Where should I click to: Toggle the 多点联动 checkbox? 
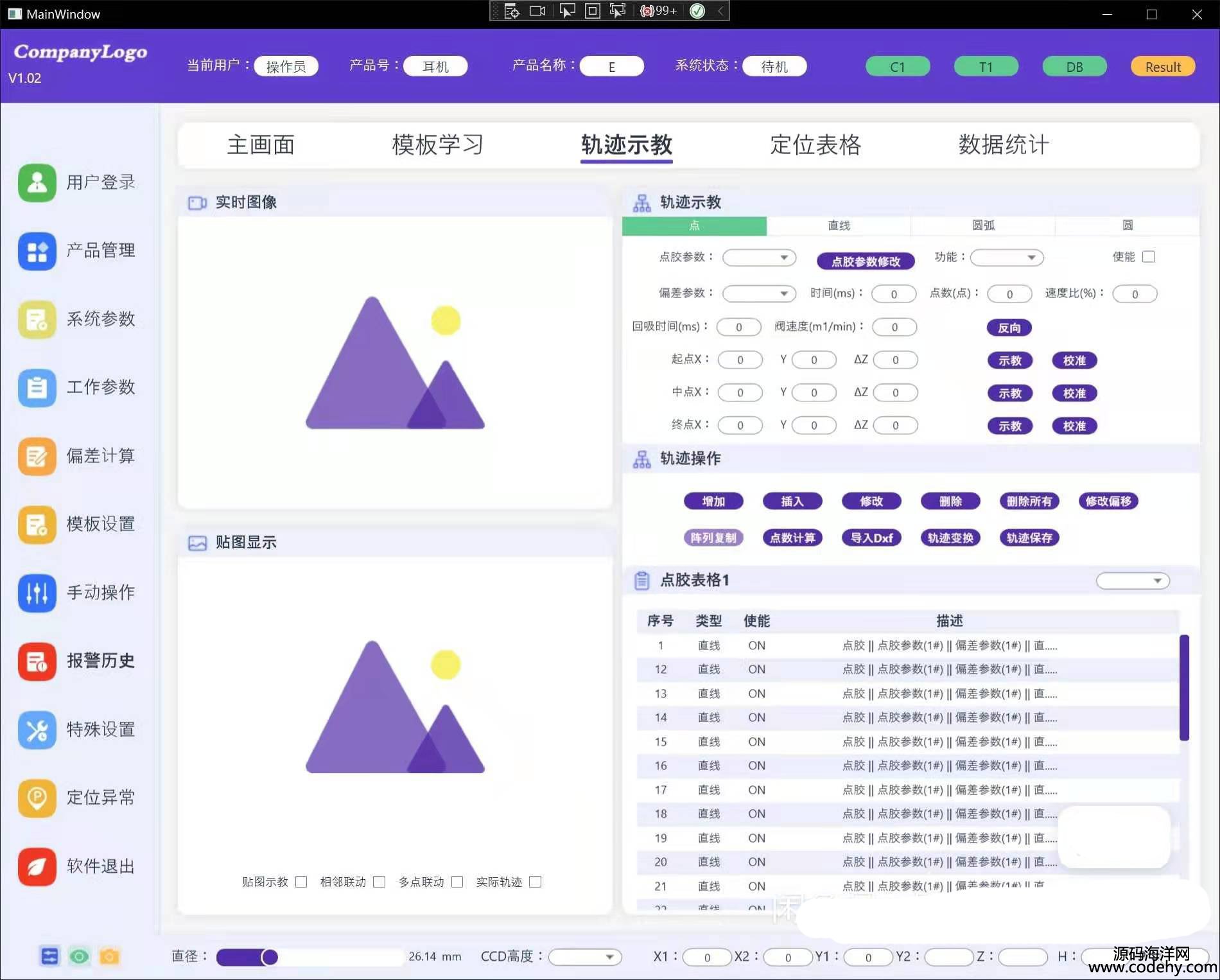click(457, 882)
